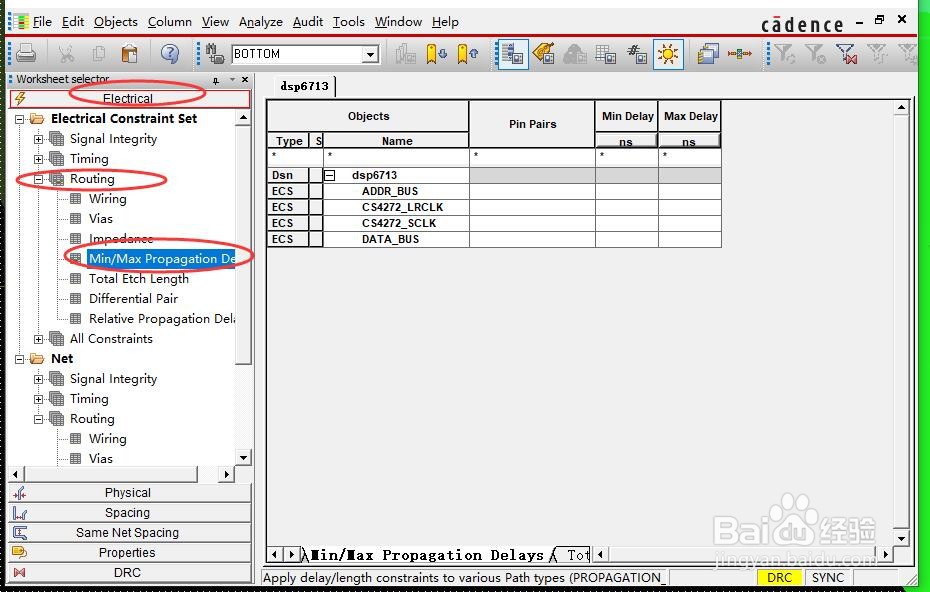
Task: Click the Electrical section header
Action: click(x=129, y=98)
